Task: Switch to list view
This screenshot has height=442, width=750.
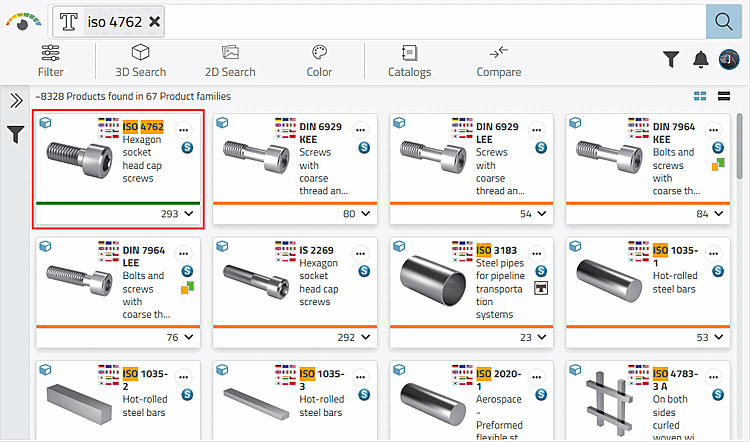Action: point(723,96)
